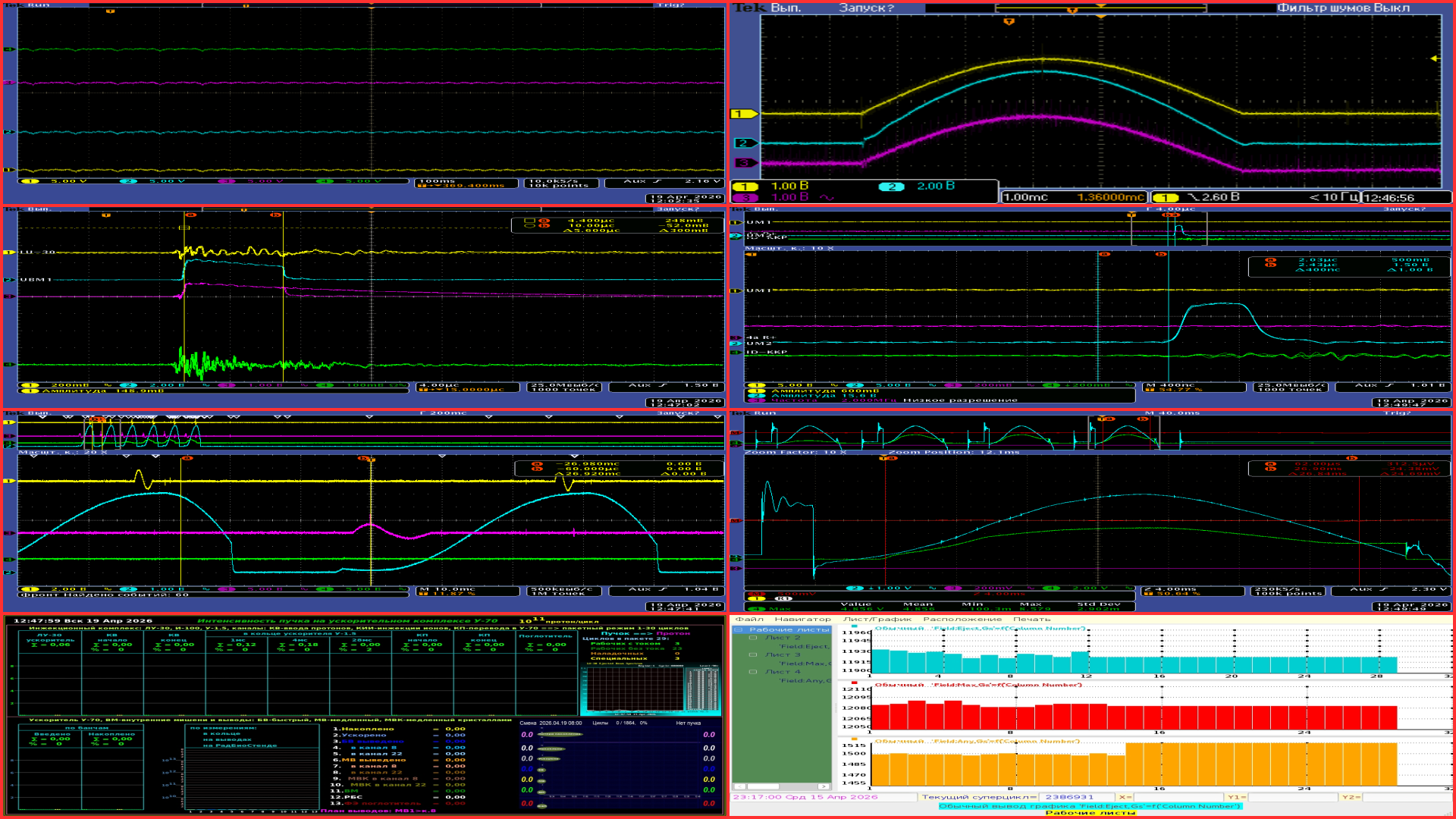The height and width of the screenshot is (819, 1456).
Task: Toggle the Лист 2 checkbox
Action: [753, 638]
